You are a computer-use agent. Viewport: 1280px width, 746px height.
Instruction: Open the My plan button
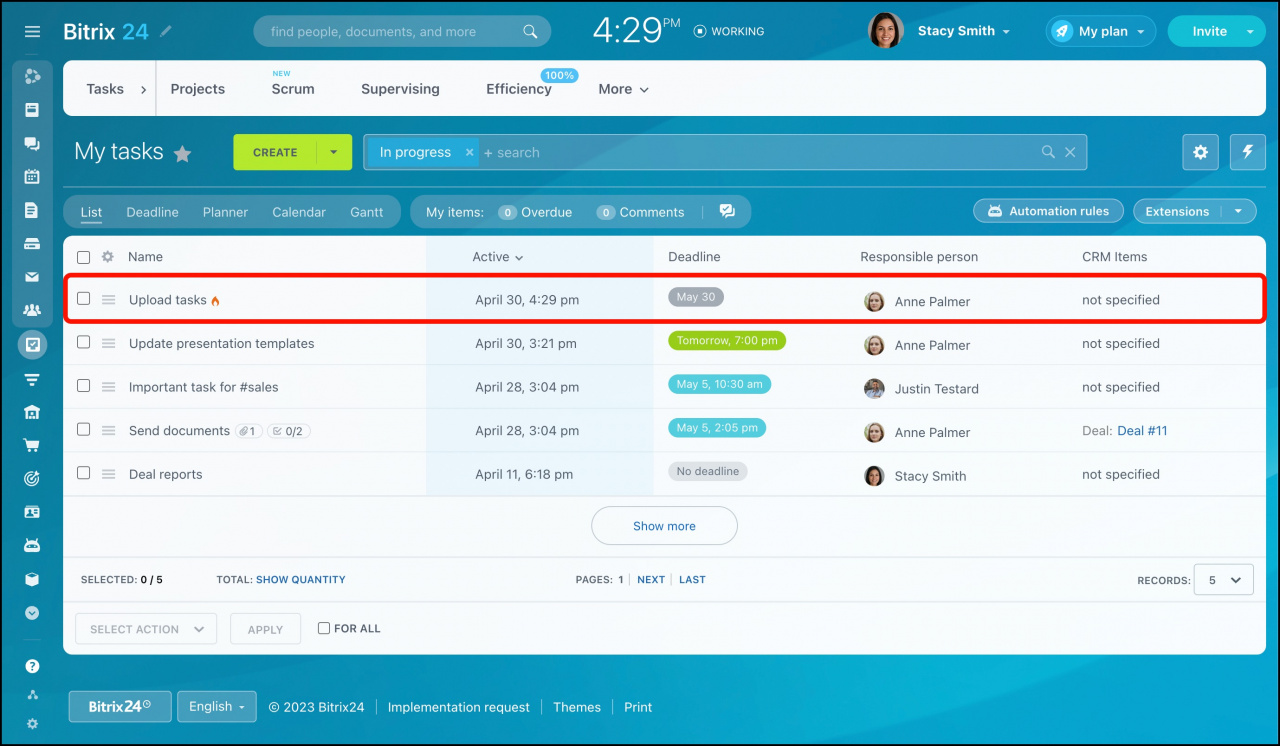coord(1101,31)
